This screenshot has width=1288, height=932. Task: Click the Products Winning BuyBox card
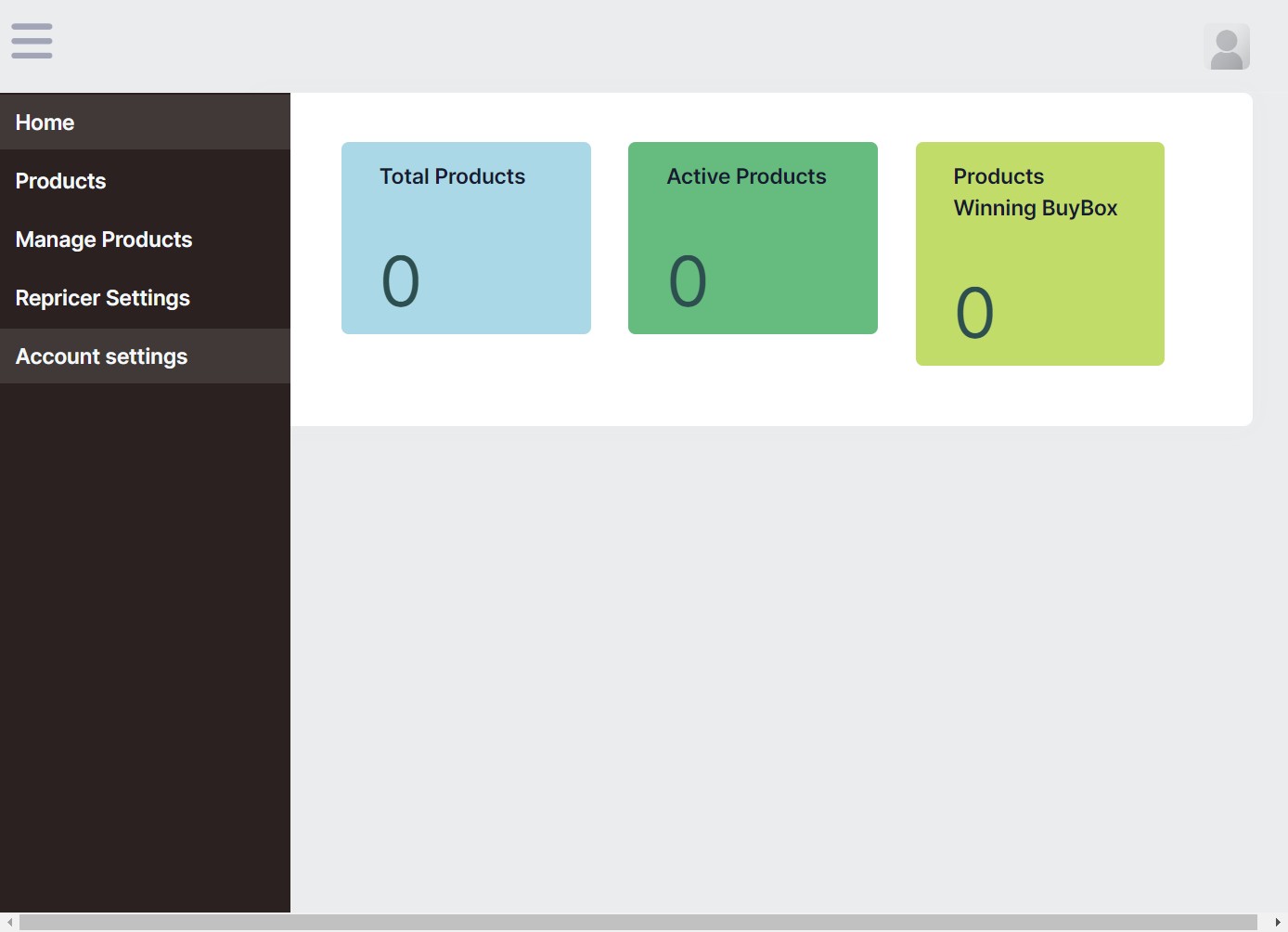coord(1040,253)
